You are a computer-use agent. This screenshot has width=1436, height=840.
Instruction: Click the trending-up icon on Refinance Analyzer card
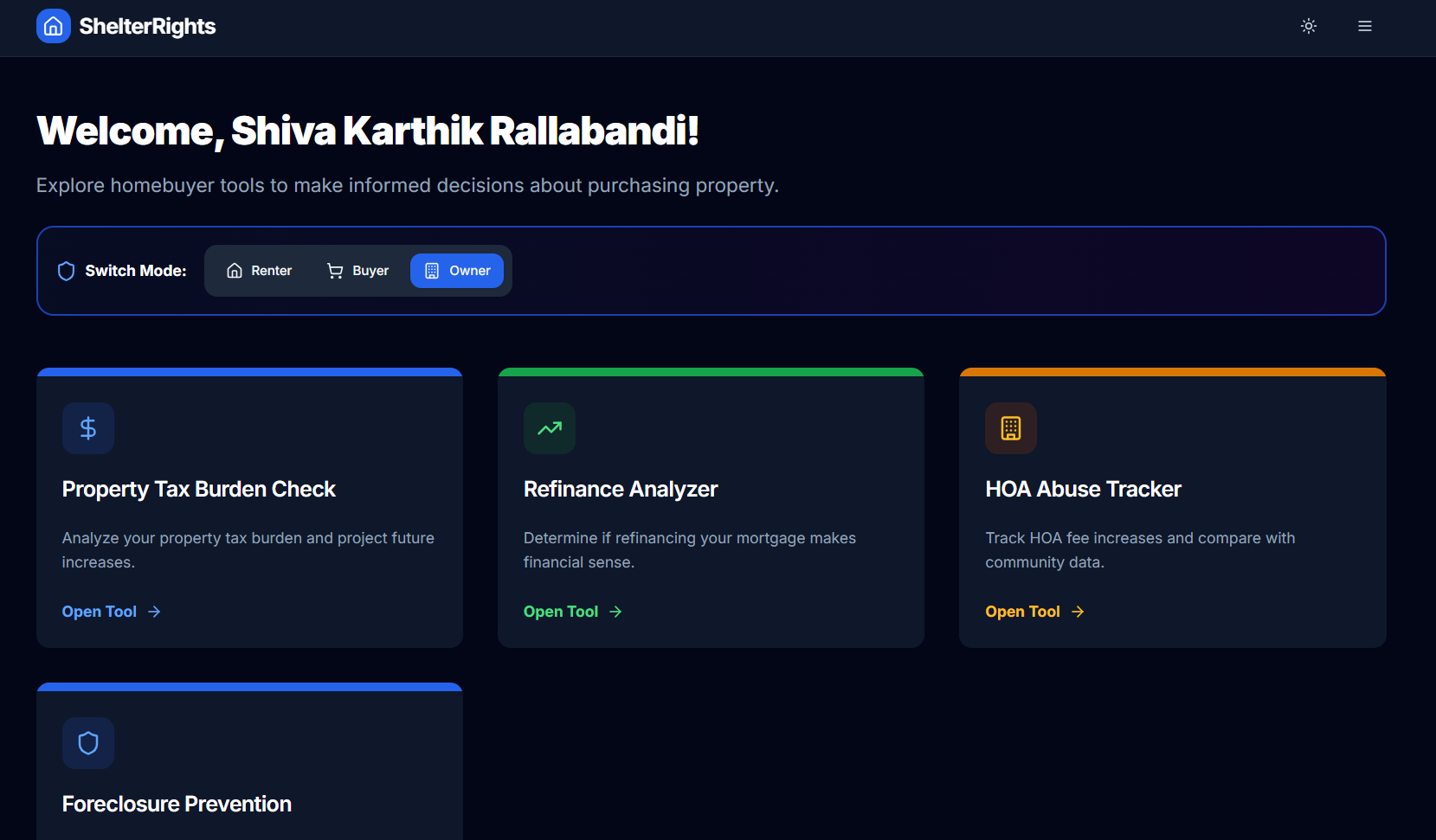[550, 428]
